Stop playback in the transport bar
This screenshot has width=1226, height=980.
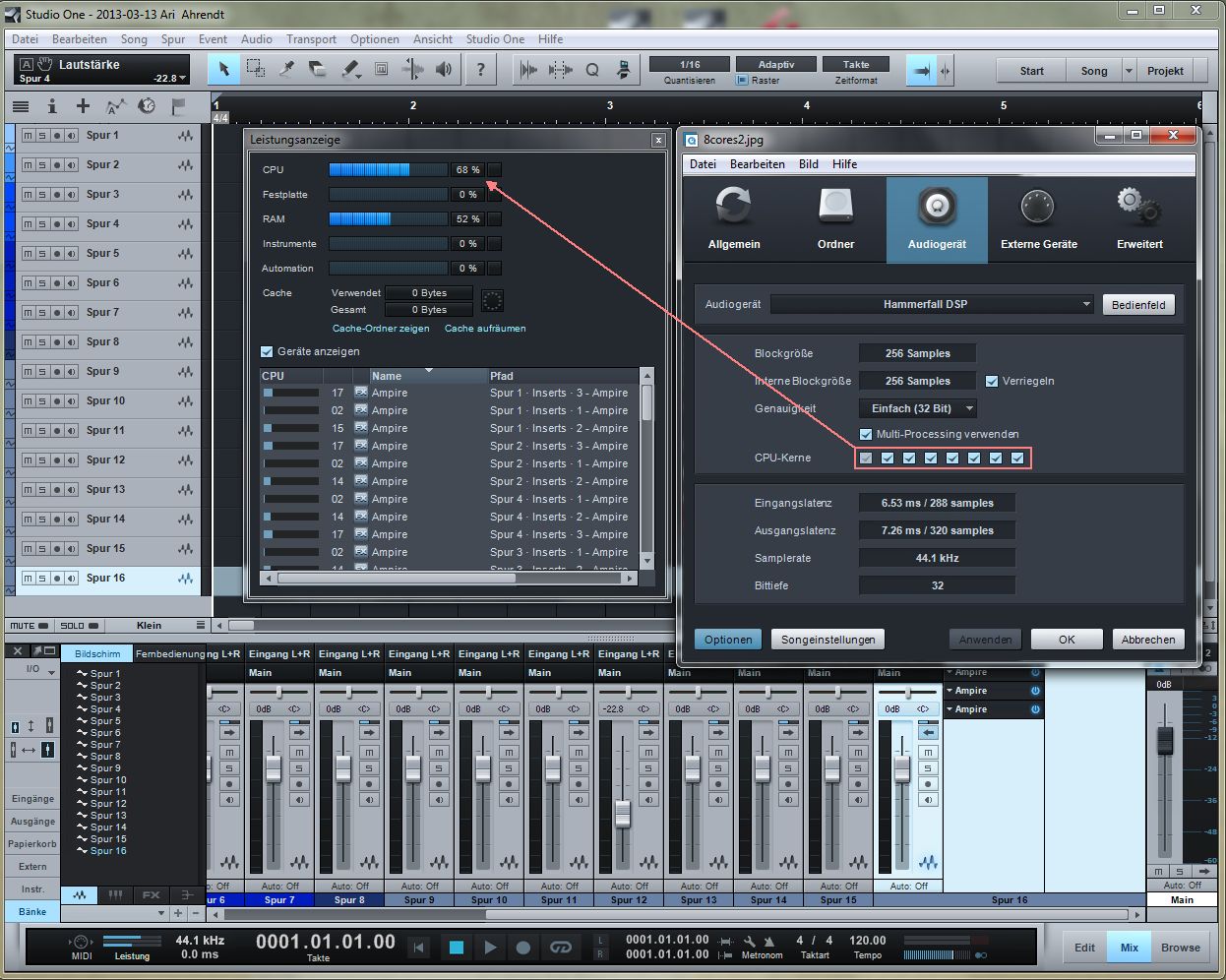click(x=456, y=948)
